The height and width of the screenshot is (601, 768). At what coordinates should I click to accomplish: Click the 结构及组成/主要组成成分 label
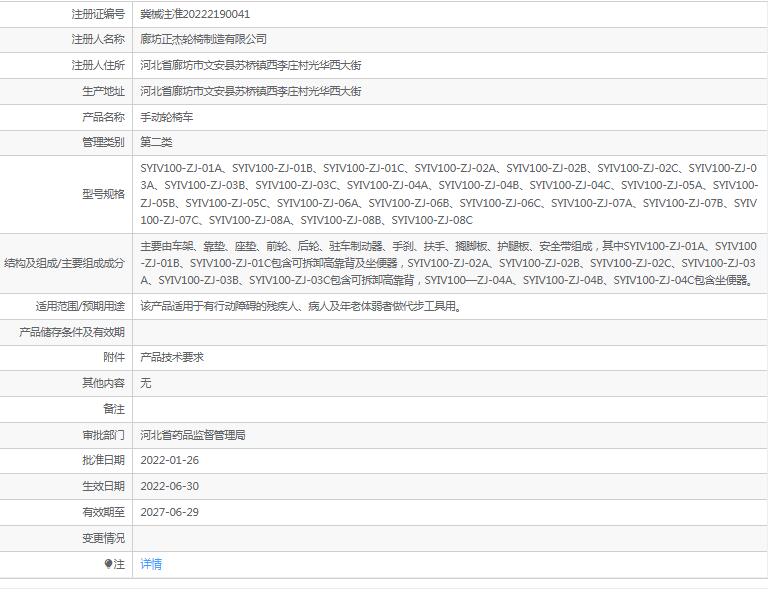(x=65, y=264)
